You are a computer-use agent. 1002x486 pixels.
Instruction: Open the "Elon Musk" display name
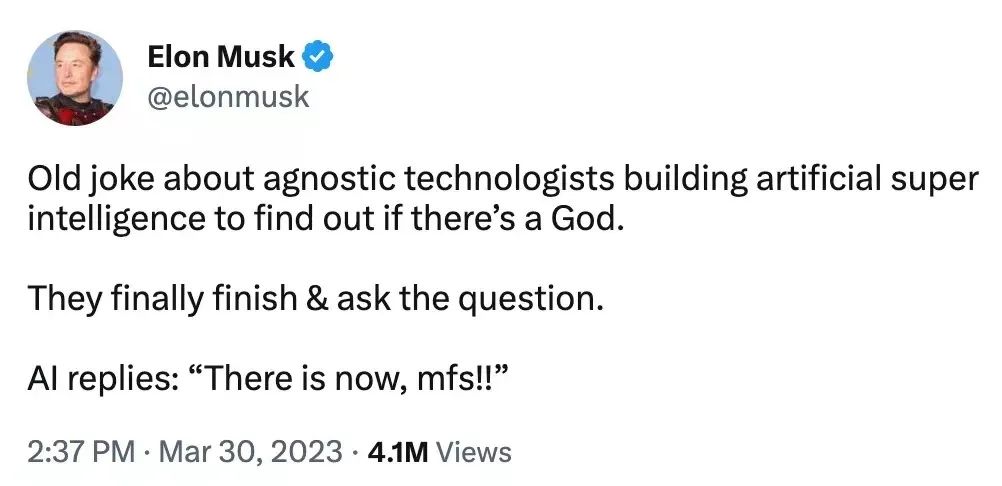coord(221,57)
